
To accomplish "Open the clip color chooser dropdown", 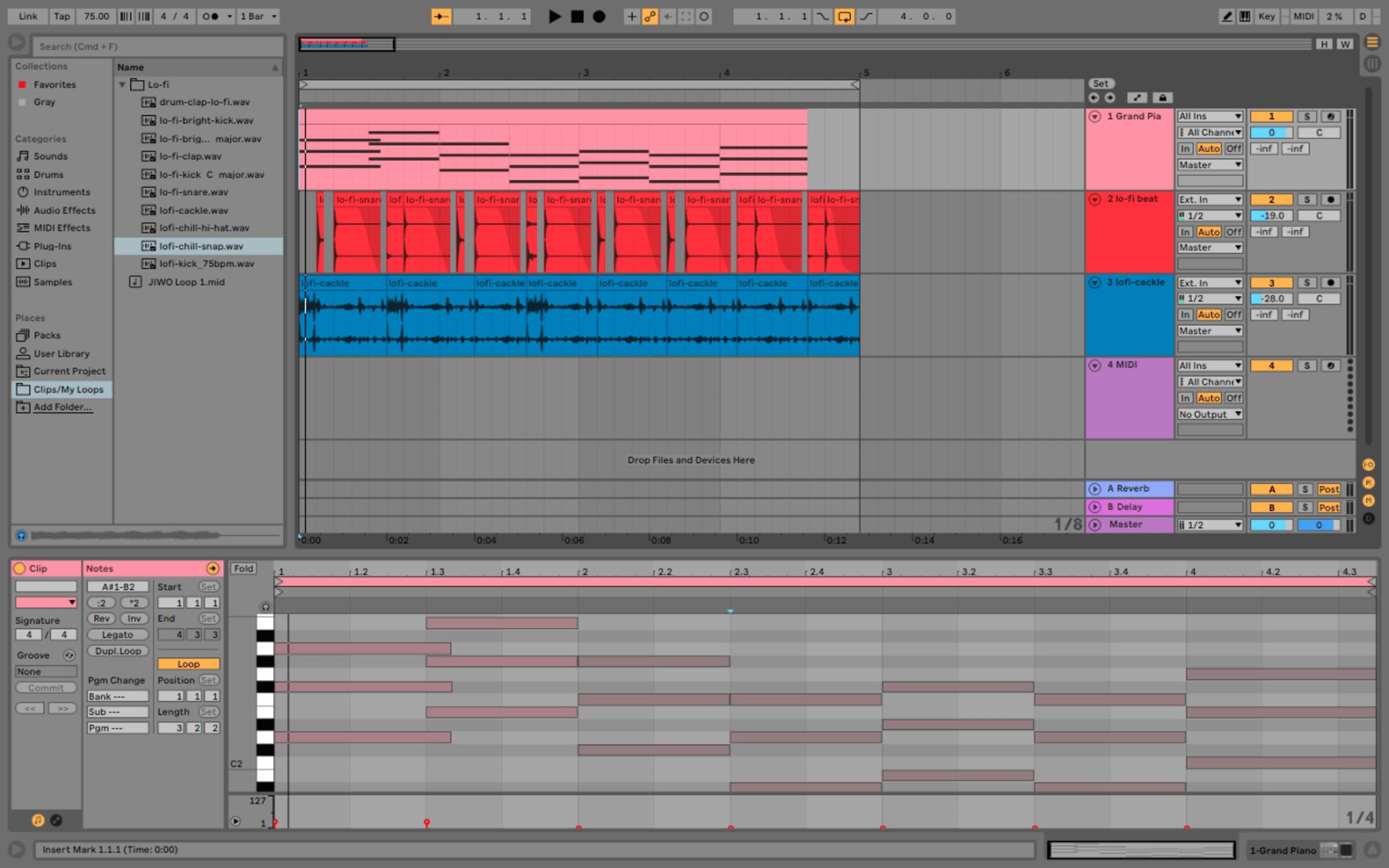I will (x=46, y=602).
